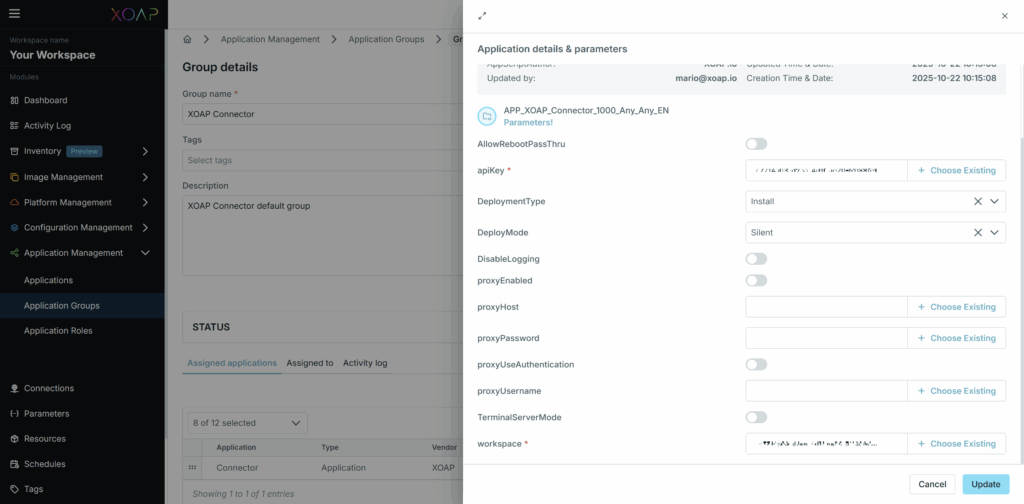Click the Type column header
Screen dimensions: 1024x504
(331, 448)
